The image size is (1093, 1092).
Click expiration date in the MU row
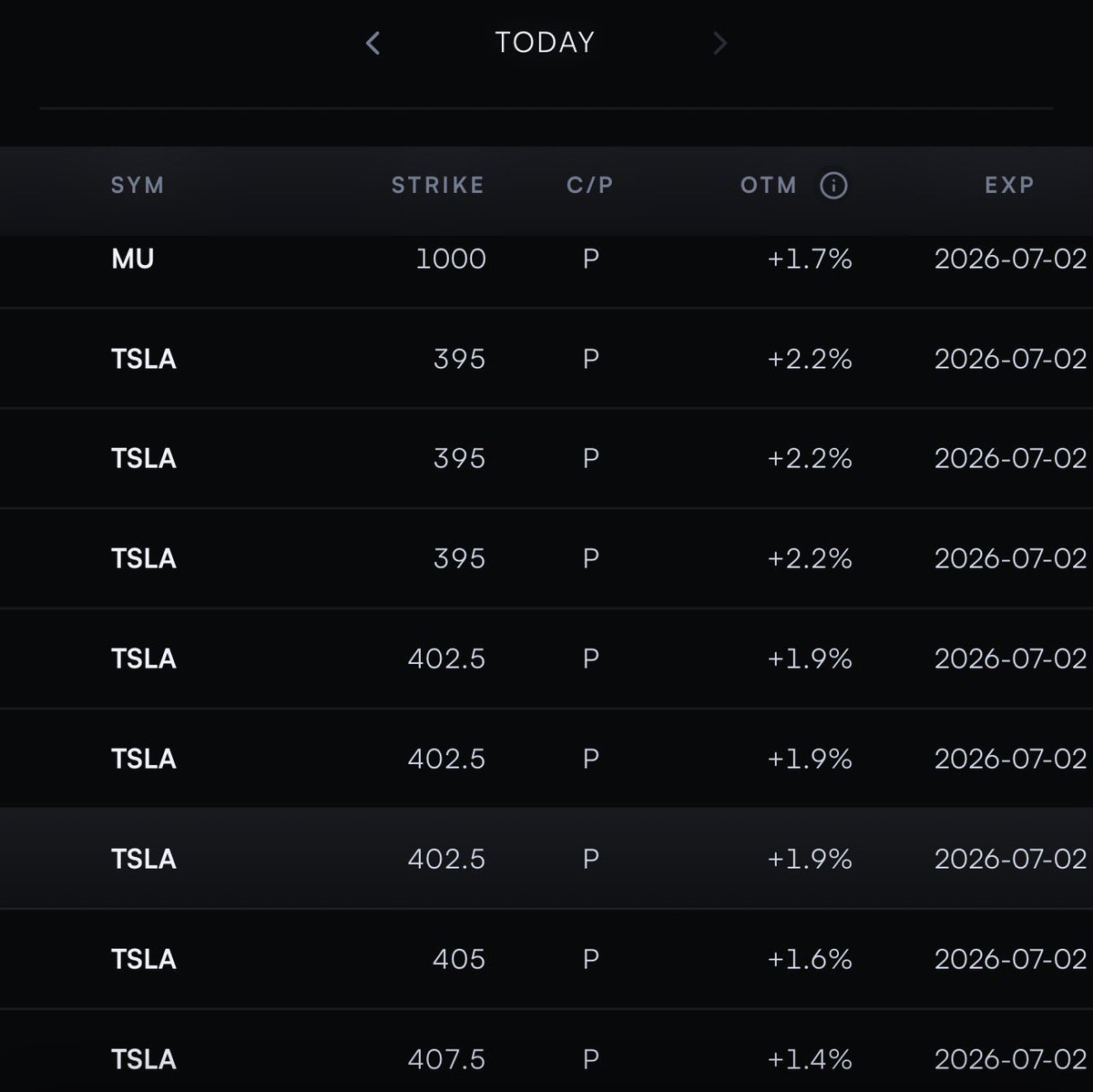click(x=1011, y=259)
